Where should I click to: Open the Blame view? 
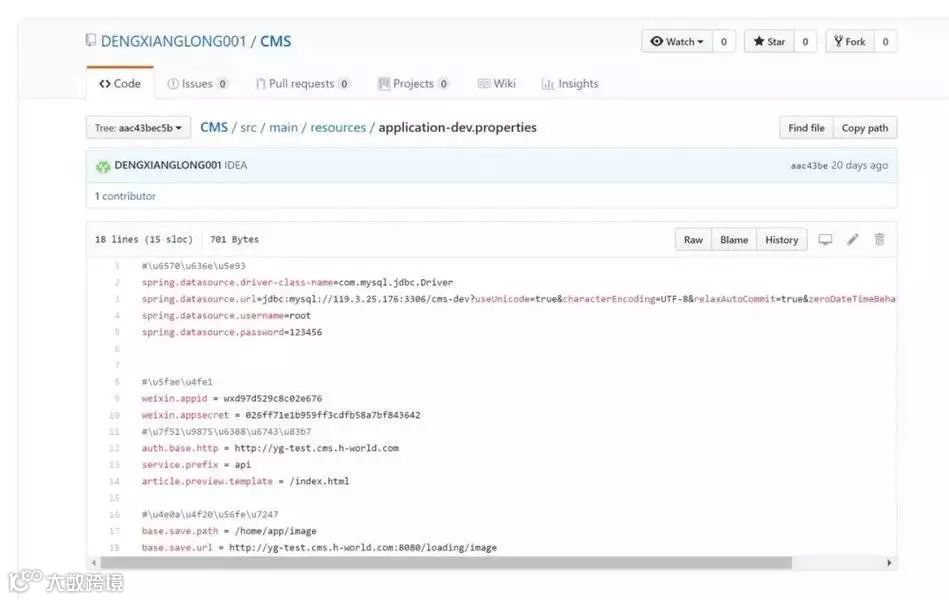tap(734, 240)
